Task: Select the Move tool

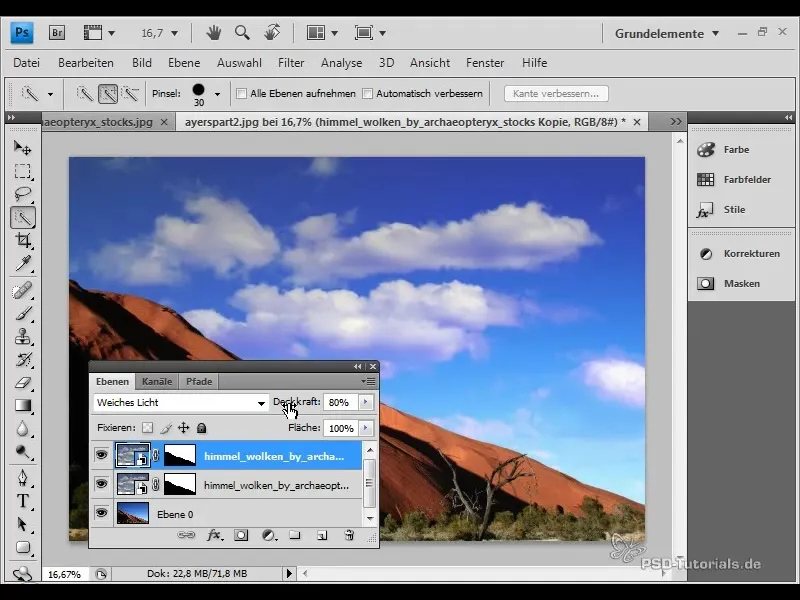Action: coord(22,147)
